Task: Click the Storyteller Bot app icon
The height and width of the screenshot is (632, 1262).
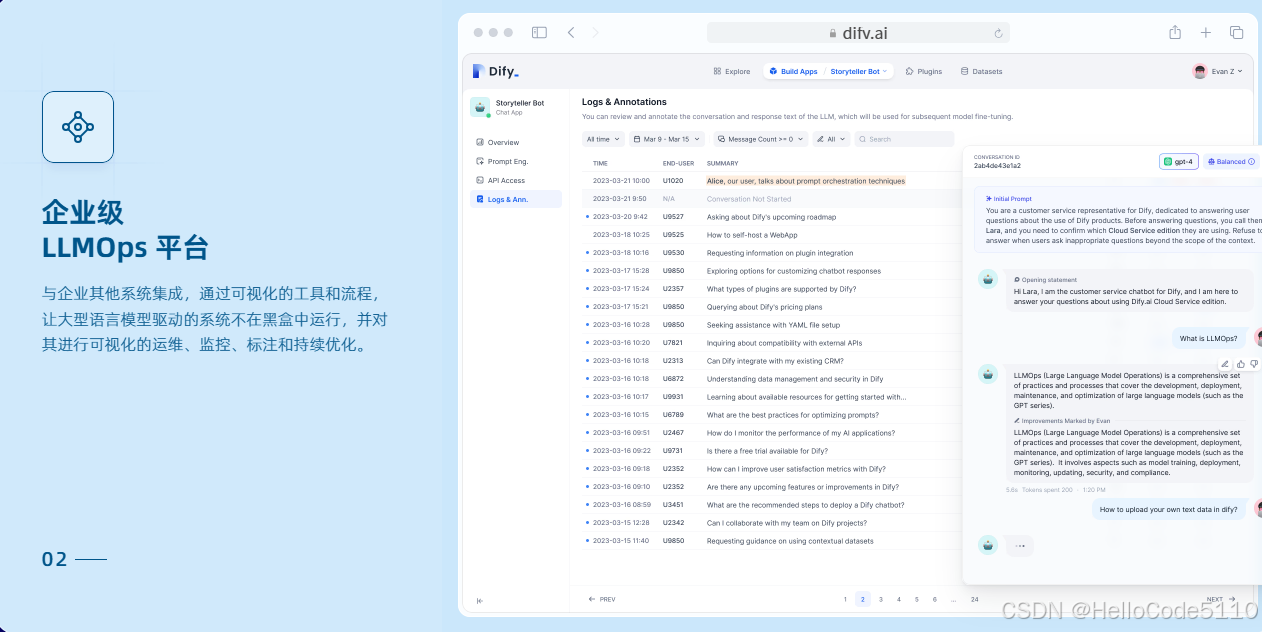Action: coord(480,107)
